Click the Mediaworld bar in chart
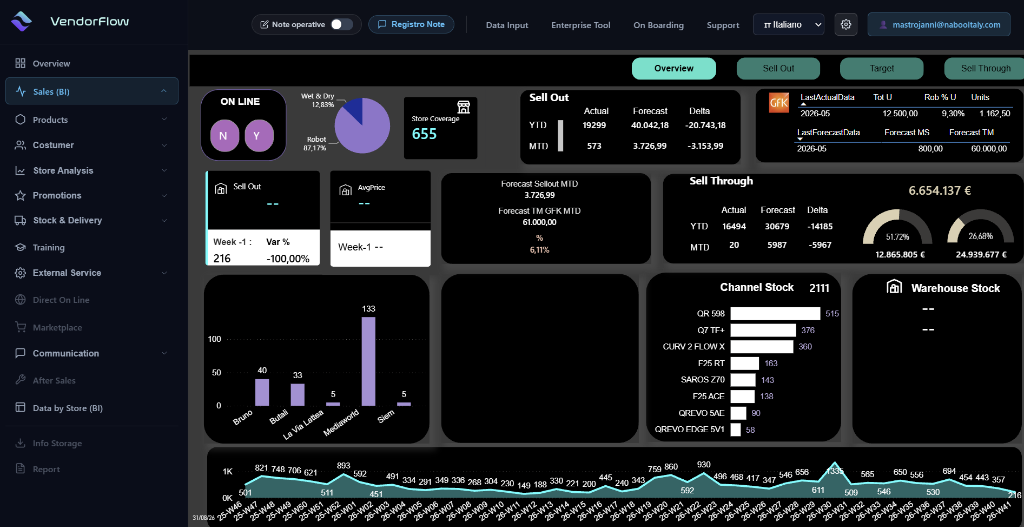Image resolution: width=1024 pixels, height=527 pixels. [368, 361]
